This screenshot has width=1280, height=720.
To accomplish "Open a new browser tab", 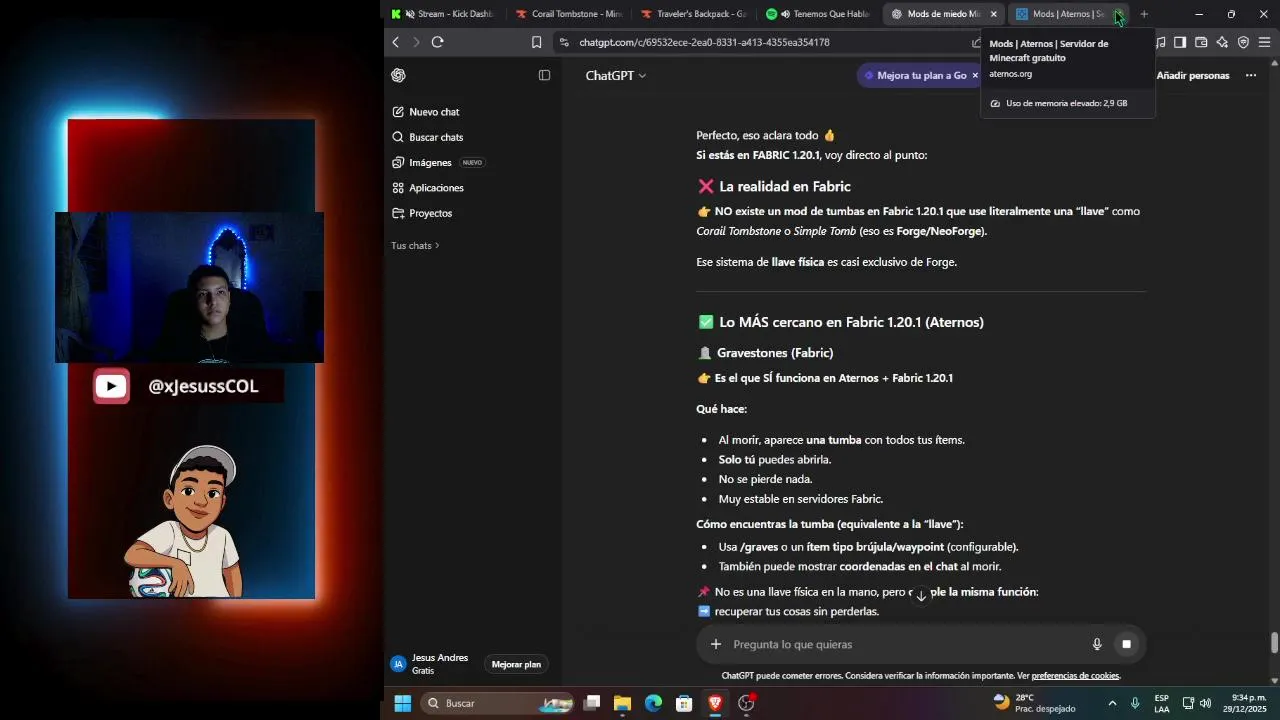I will coord(1144,14).
